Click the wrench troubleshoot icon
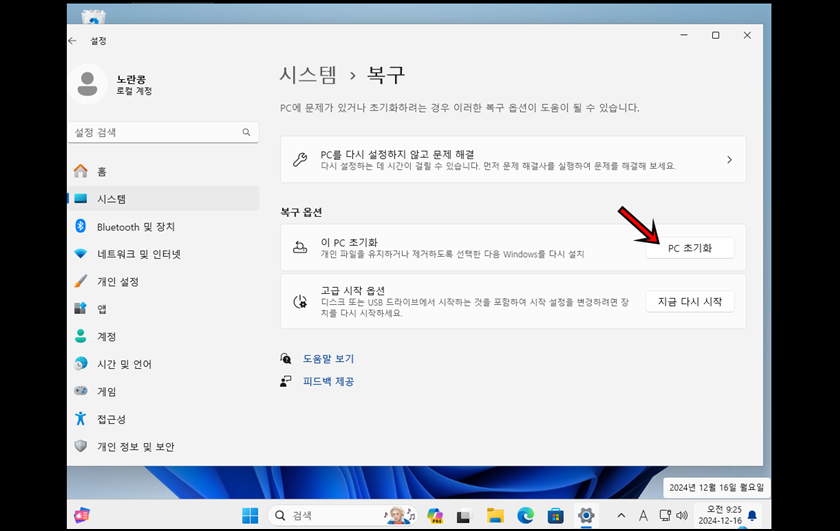 click(x=300, y=160)
